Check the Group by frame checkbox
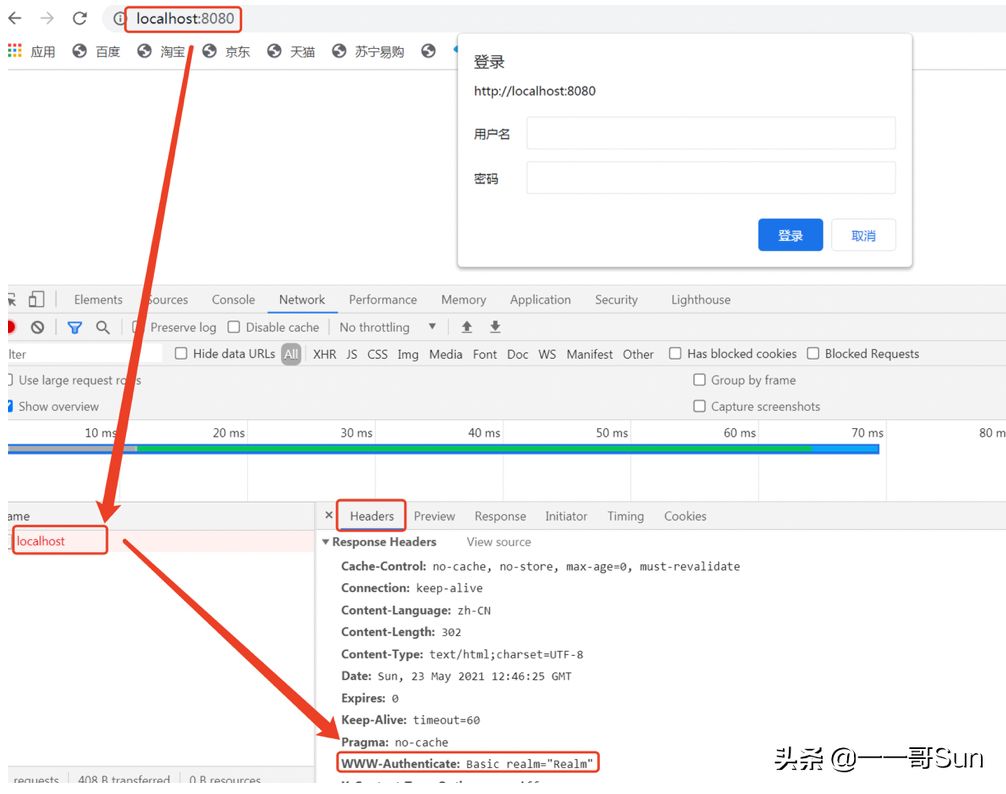The width and height of the screenshot is (1006, 794). coord(699,380)
